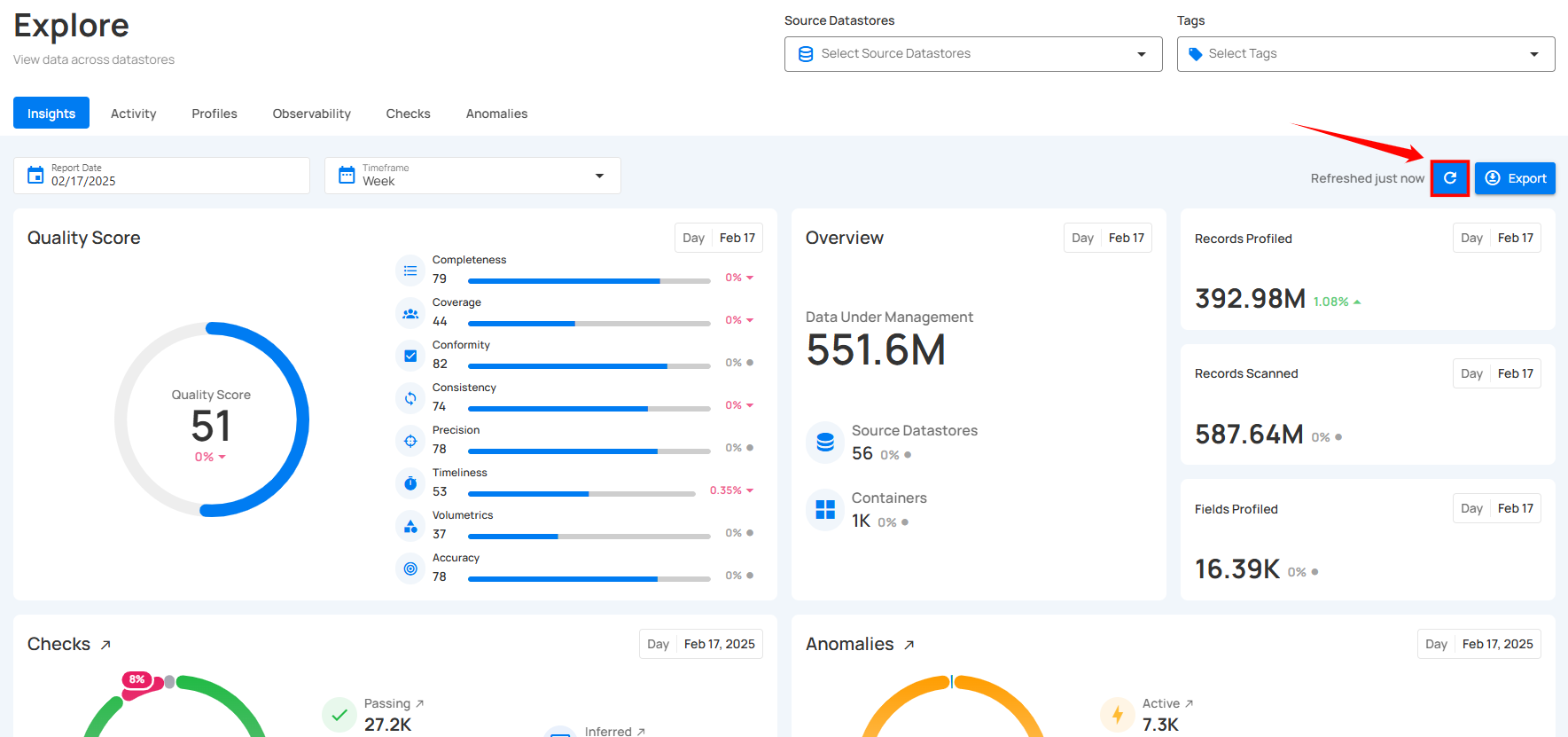Open Checks via its arrow icon

tap(105, 645)
